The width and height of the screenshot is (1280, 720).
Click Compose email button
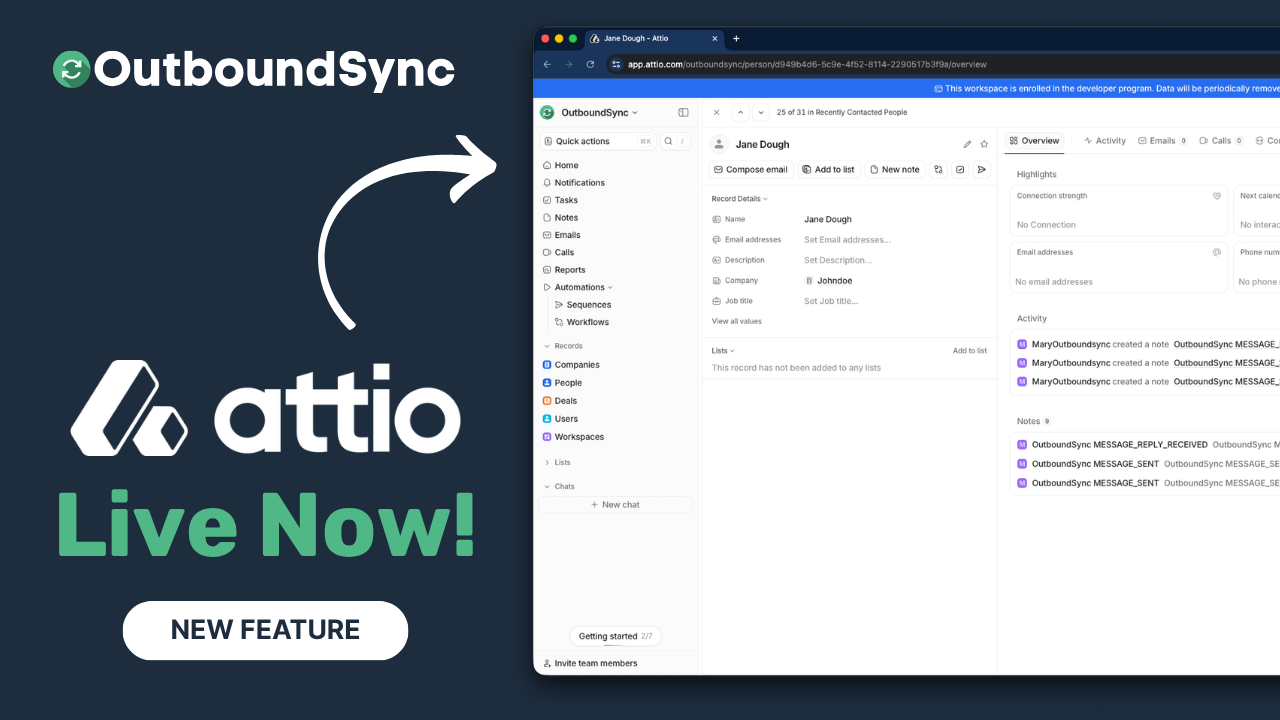(751, 170)
